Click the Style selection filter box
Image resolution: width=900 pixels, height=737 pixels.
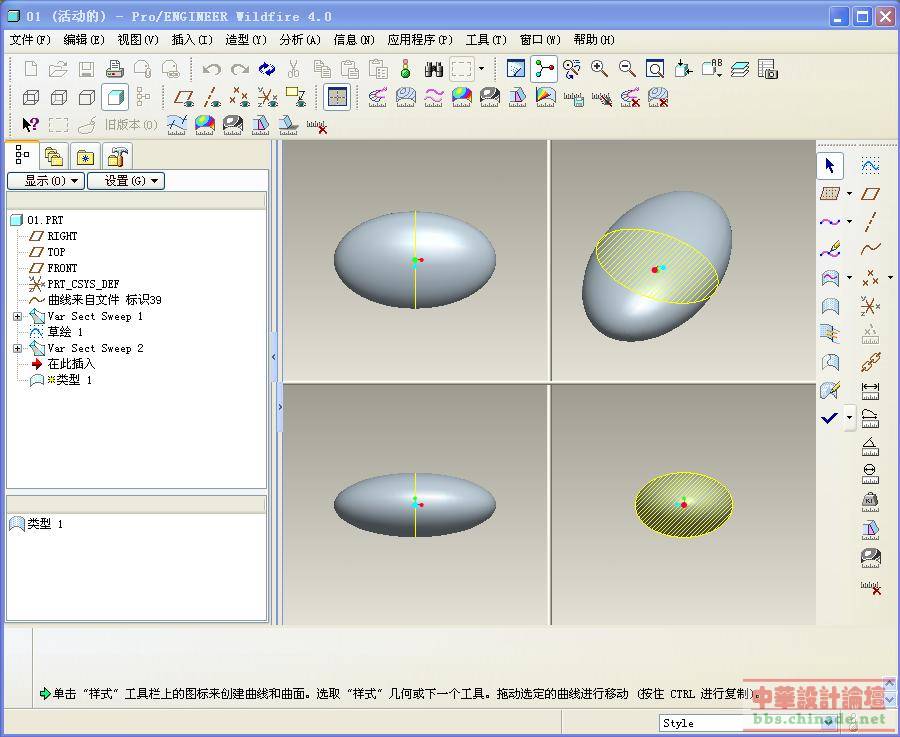[748, 723]
